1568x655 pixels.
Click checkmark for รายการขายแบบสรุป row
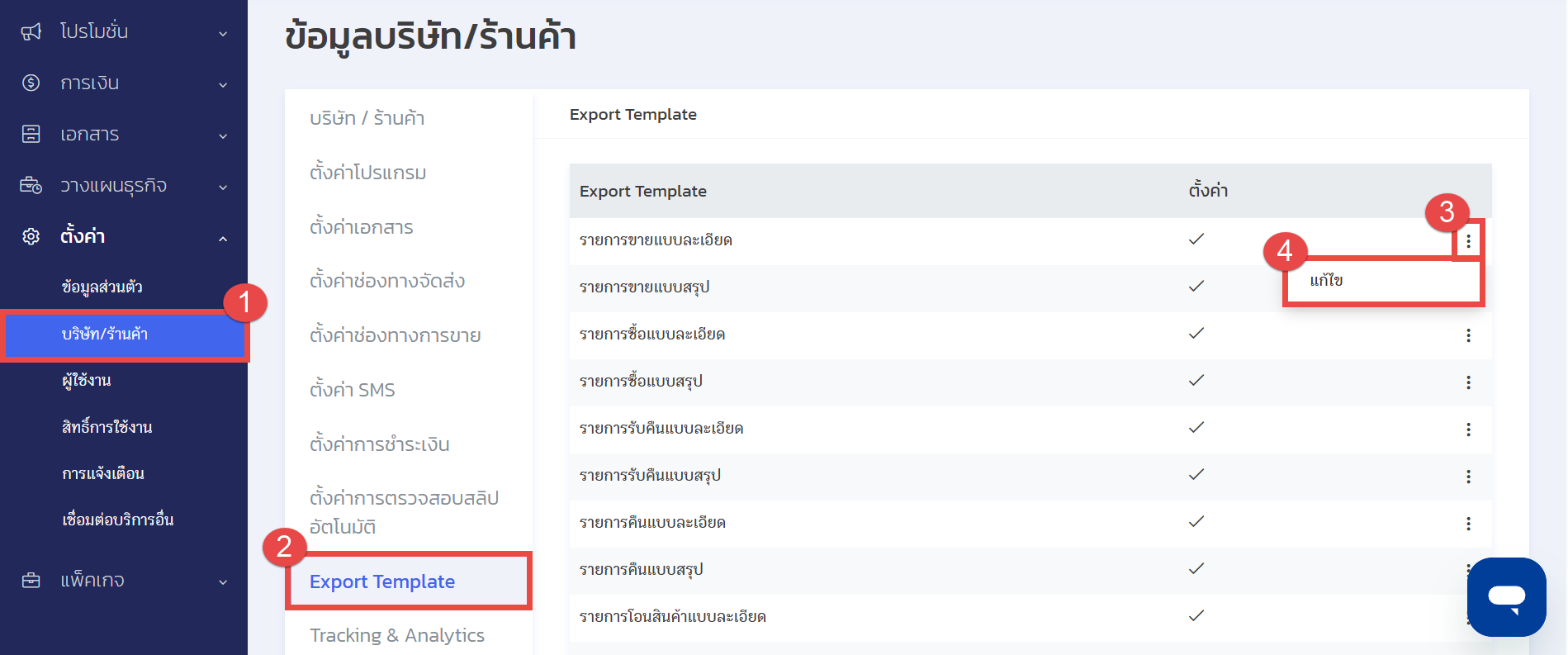click(x=1196, y=286)
